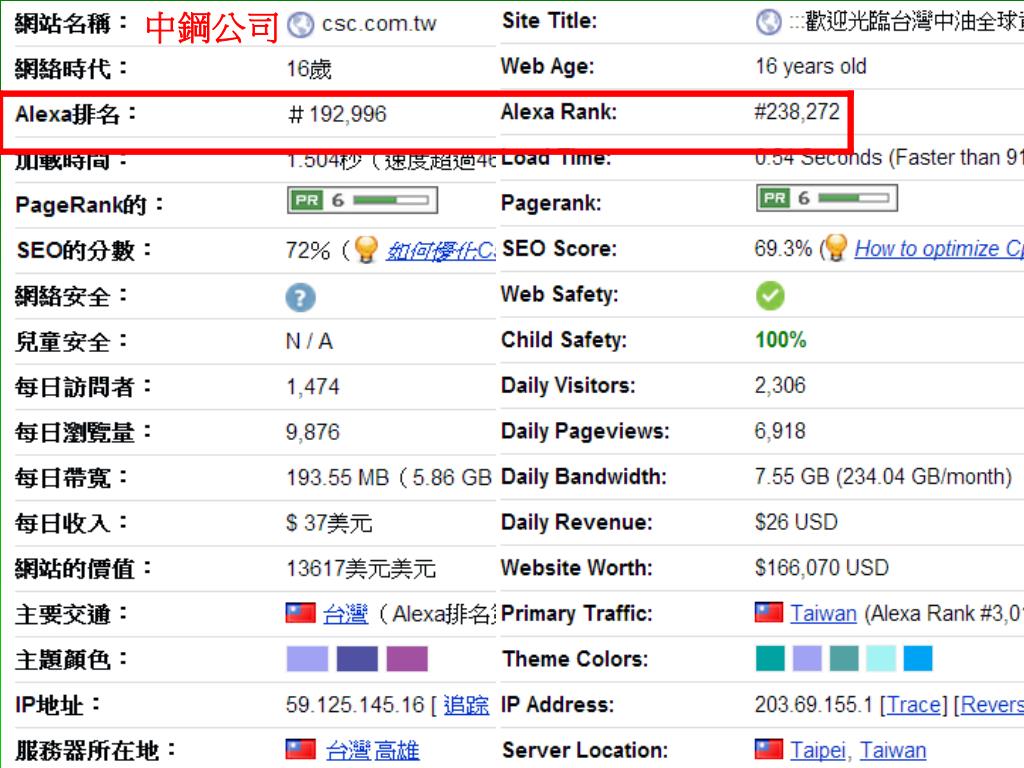
Task: Click the Alexa Rank value #238,272
Action: pyautogui.click(x=797, y=112)
